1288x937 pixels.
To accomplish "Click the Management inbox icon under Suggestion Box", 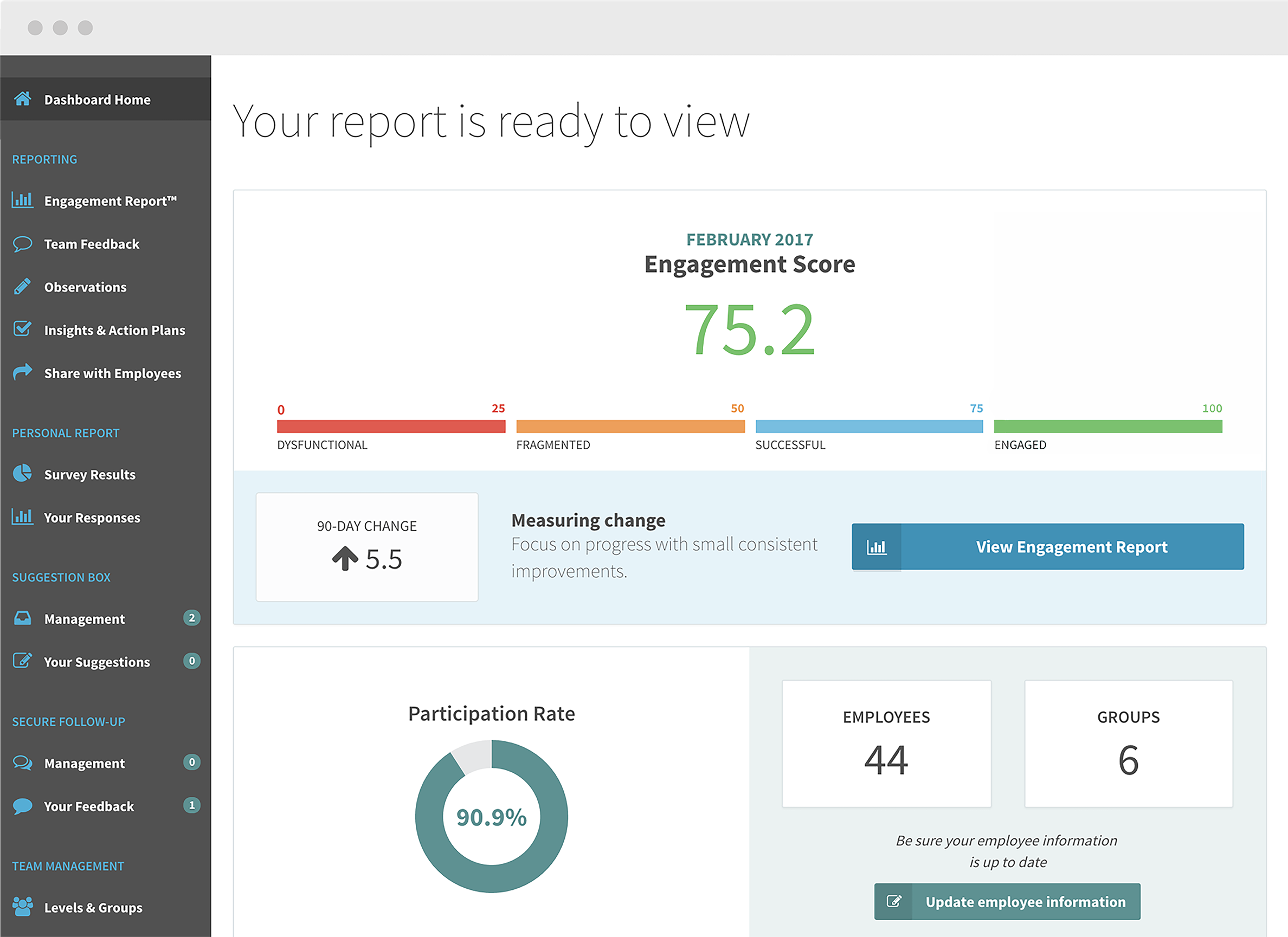I will click(x=23, y=618).
